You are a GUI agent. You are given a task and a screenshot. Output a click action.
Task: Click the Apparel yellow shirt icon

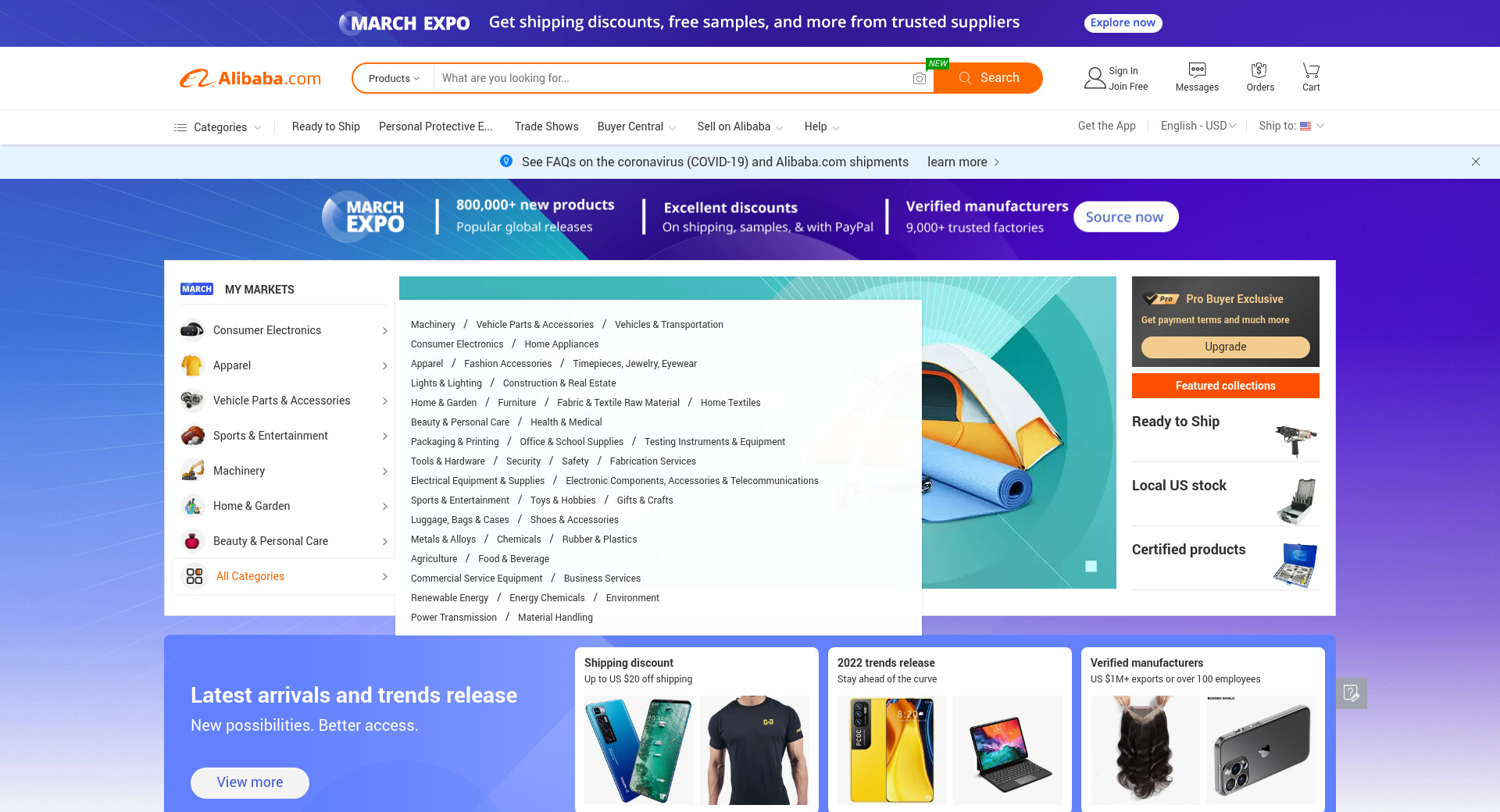[x=192, y=365]
